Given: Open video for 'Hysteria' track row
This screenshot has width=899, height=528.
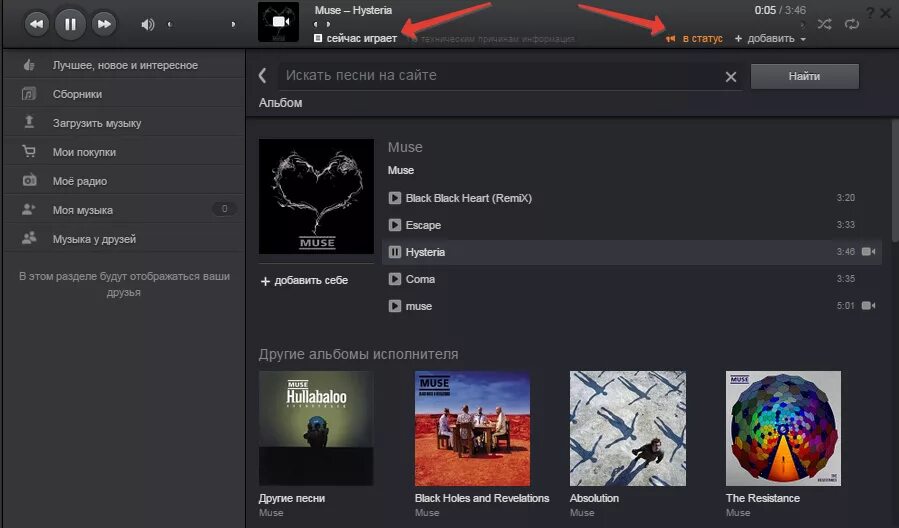Looking at the screenshot, I should pos(869,252).
